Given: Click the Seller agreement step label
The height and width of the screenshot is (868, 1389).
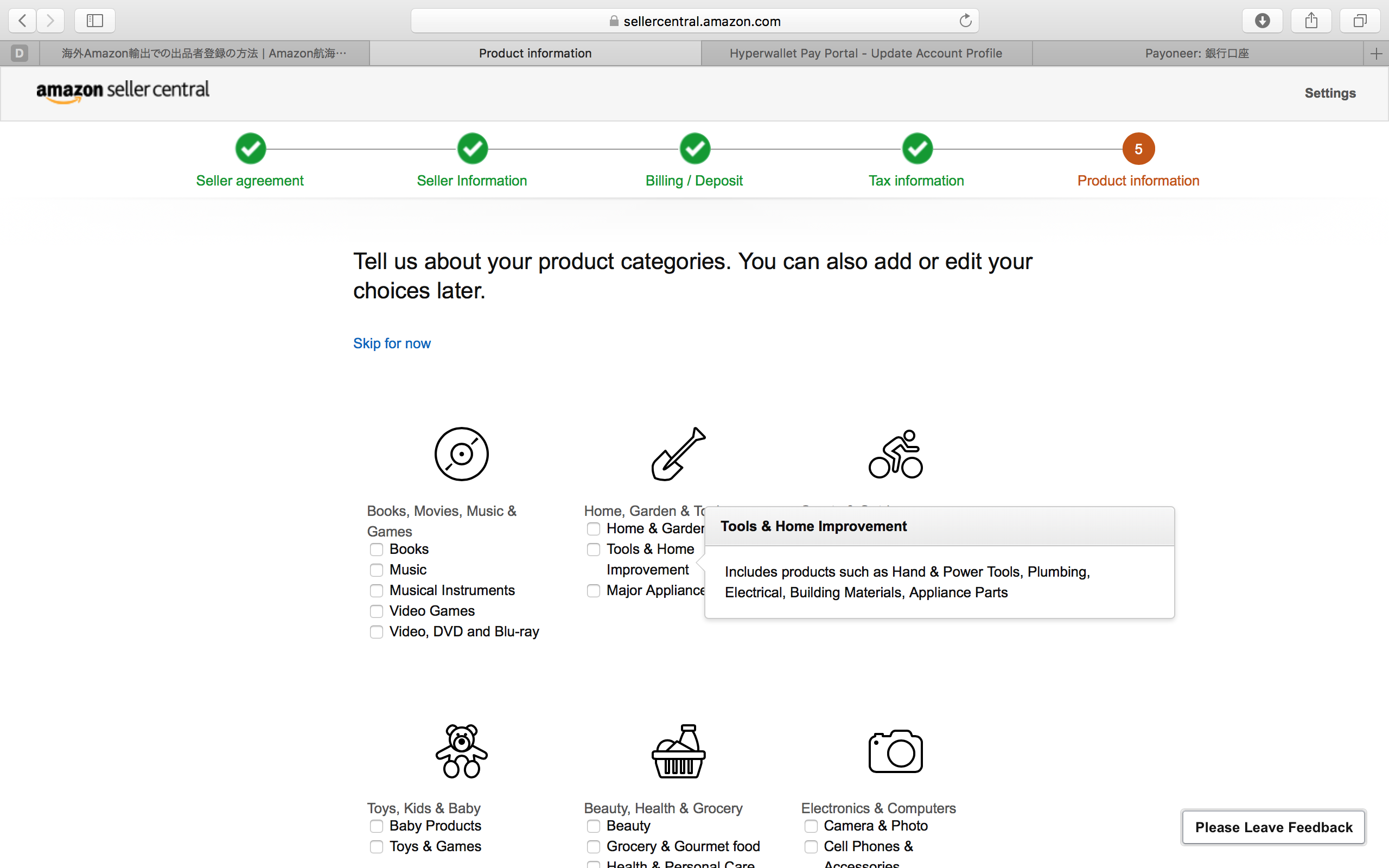Looking at the screenshot, I should click(x=250, y=181).
